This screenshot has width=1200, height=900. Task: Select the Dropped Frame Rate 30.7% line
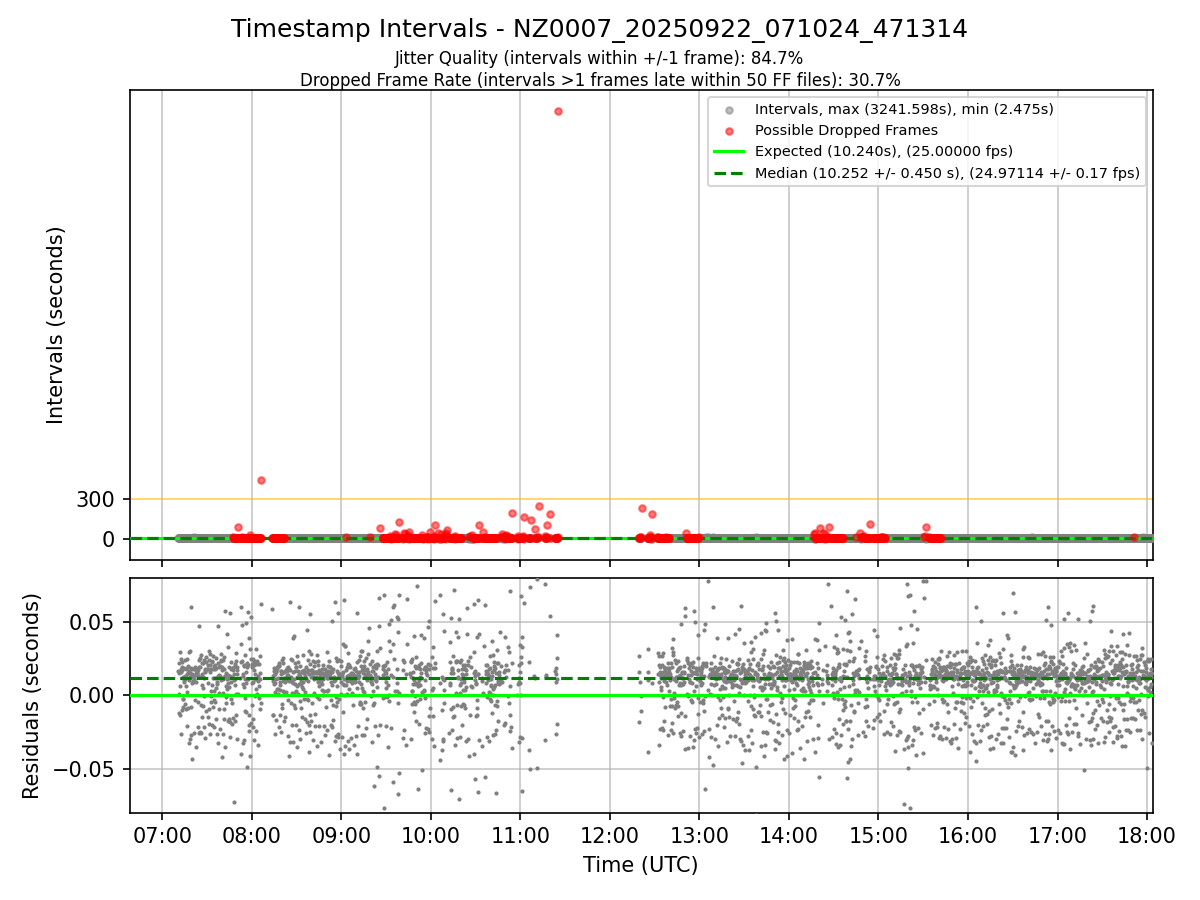[x=600, y=80]
